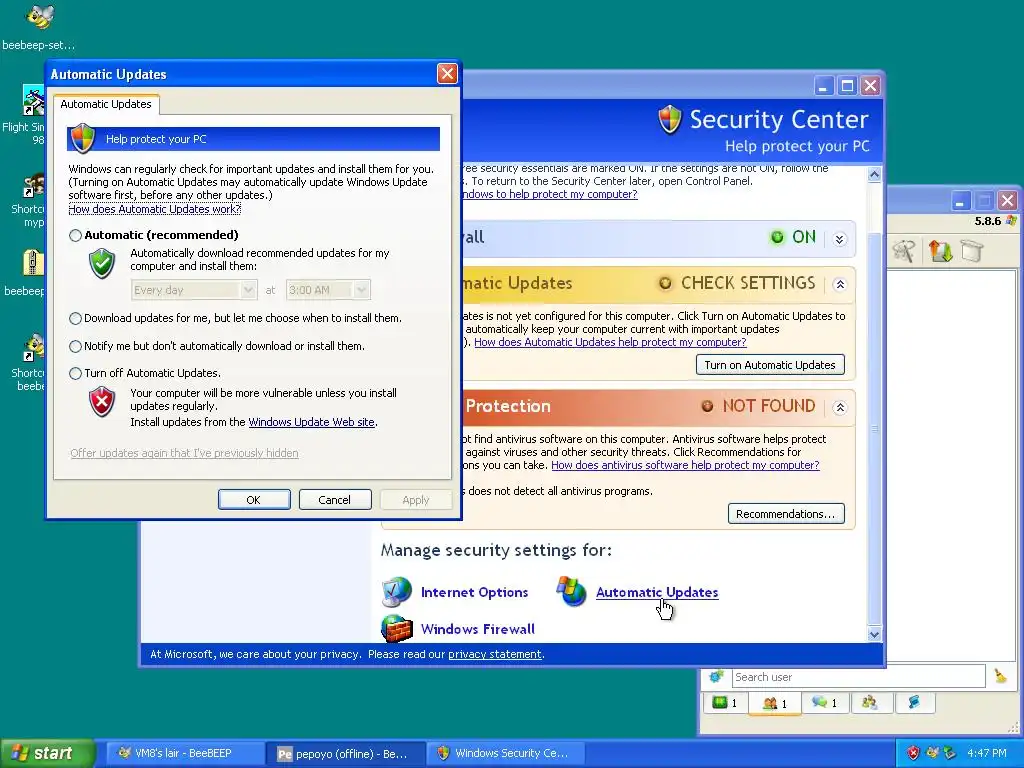Close the Automatic Updates dialog

point(447,74)
